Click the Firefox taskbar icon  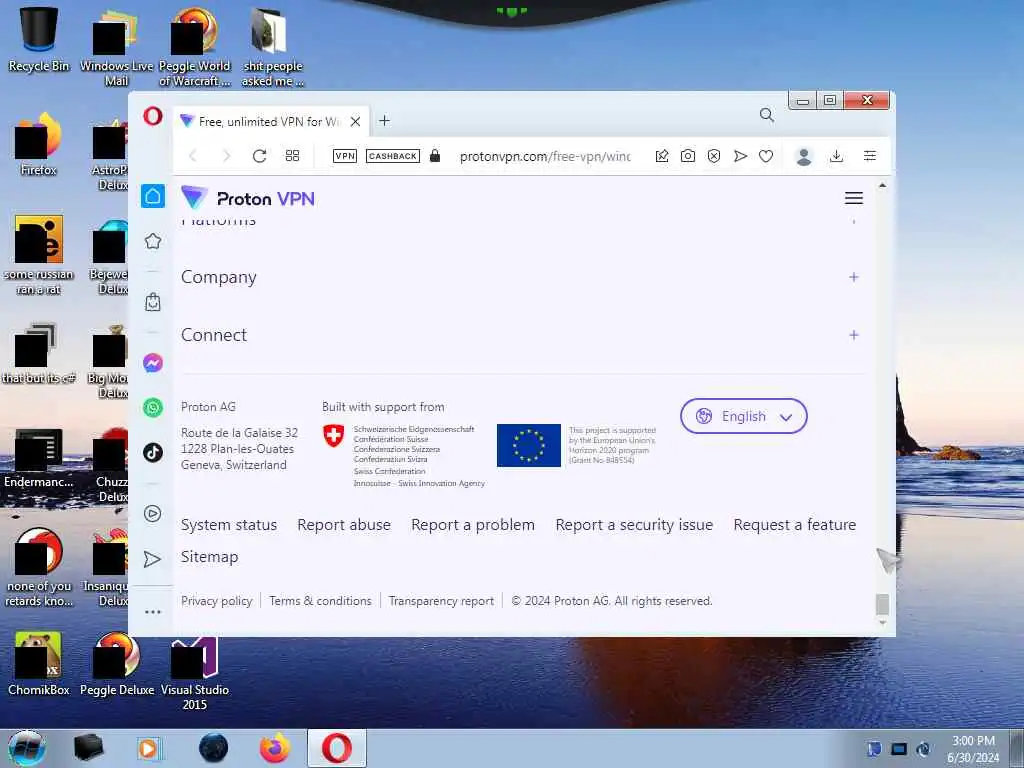275,748
